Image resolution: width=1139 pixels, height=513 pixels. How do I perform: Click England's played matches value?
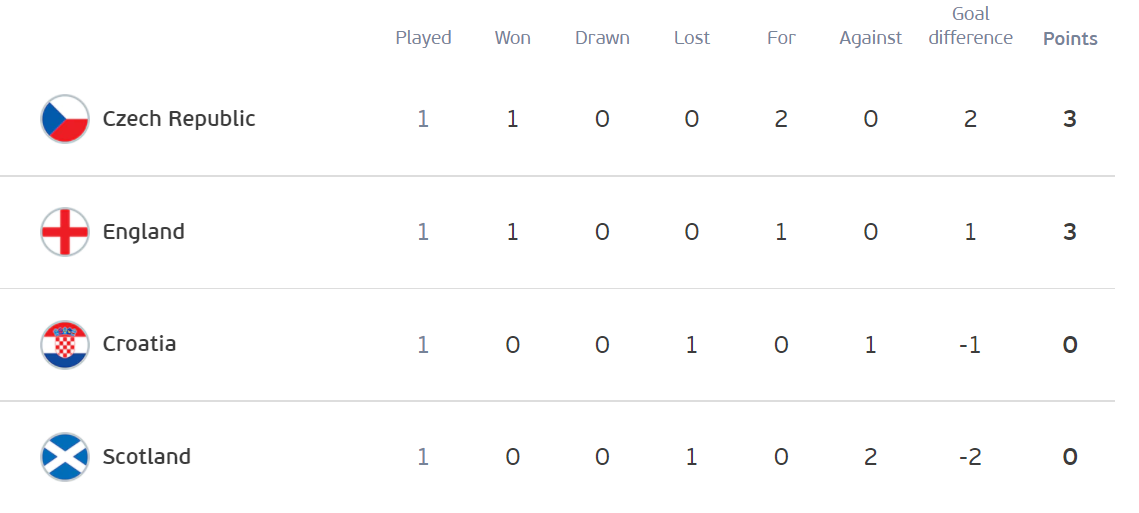[x=423, y=232]
